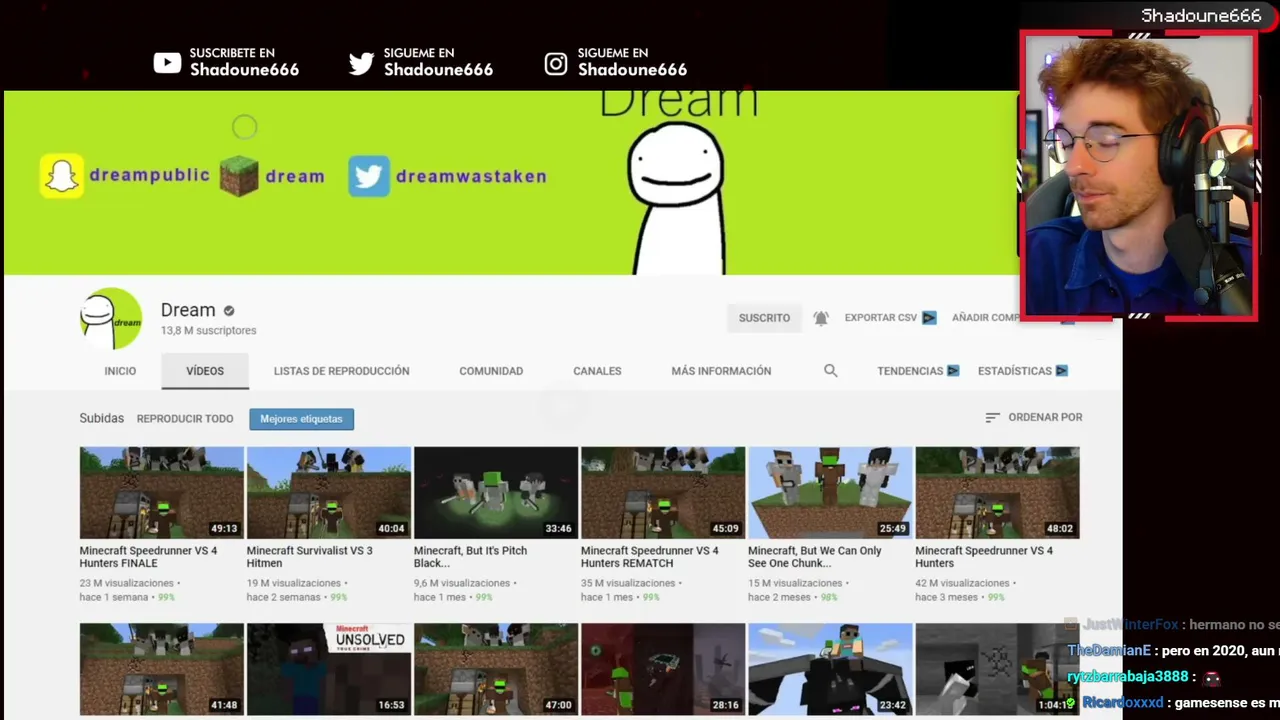This screenshot has height=720, width=1280.
Task: Click the '35 M visualizaciones' text
Action: coord(628,583)
